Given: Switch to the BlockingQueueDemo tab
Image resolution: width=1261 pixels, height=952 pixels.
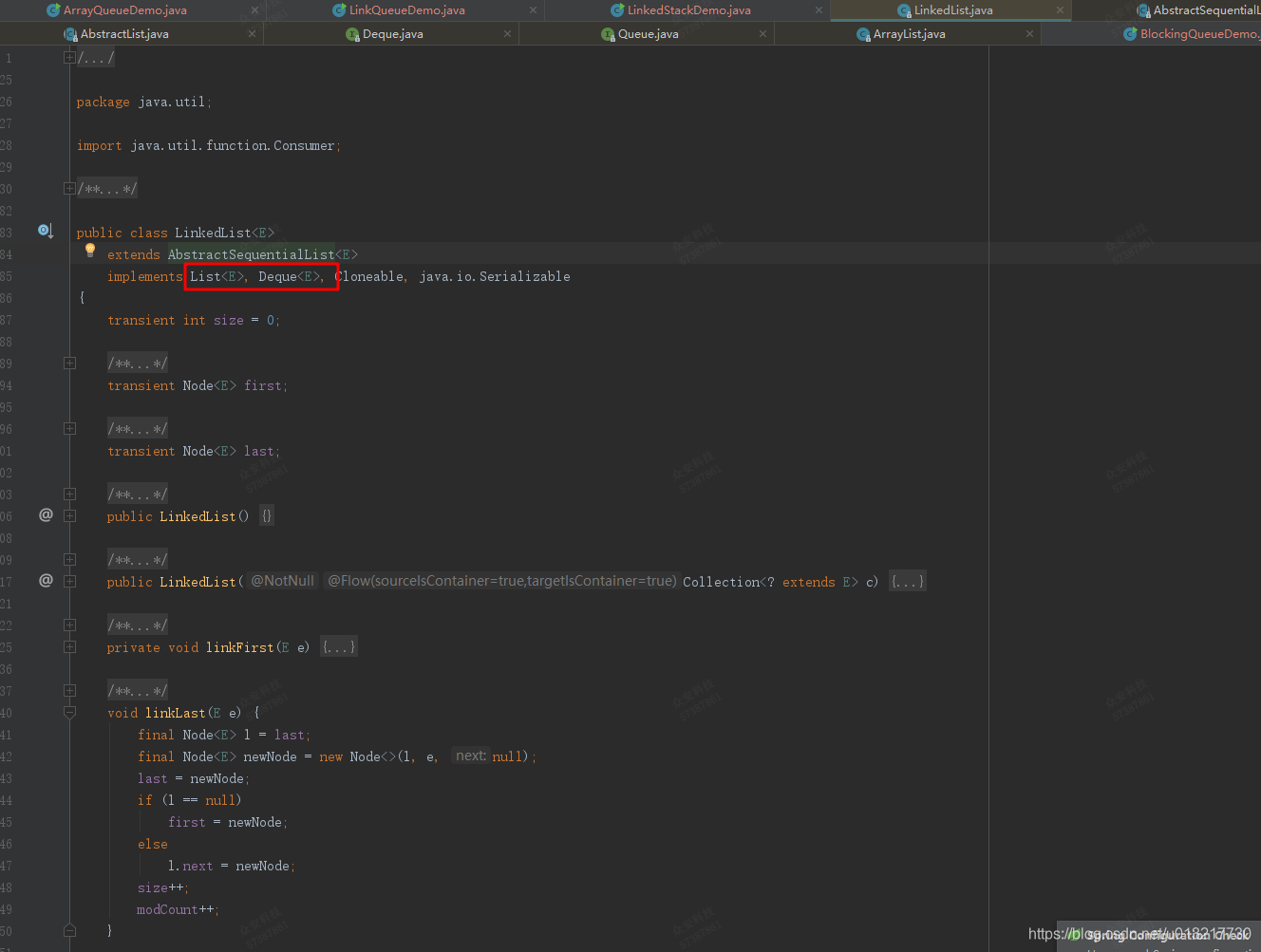Looking at the screenshot, I should [x=1199, y=34].
